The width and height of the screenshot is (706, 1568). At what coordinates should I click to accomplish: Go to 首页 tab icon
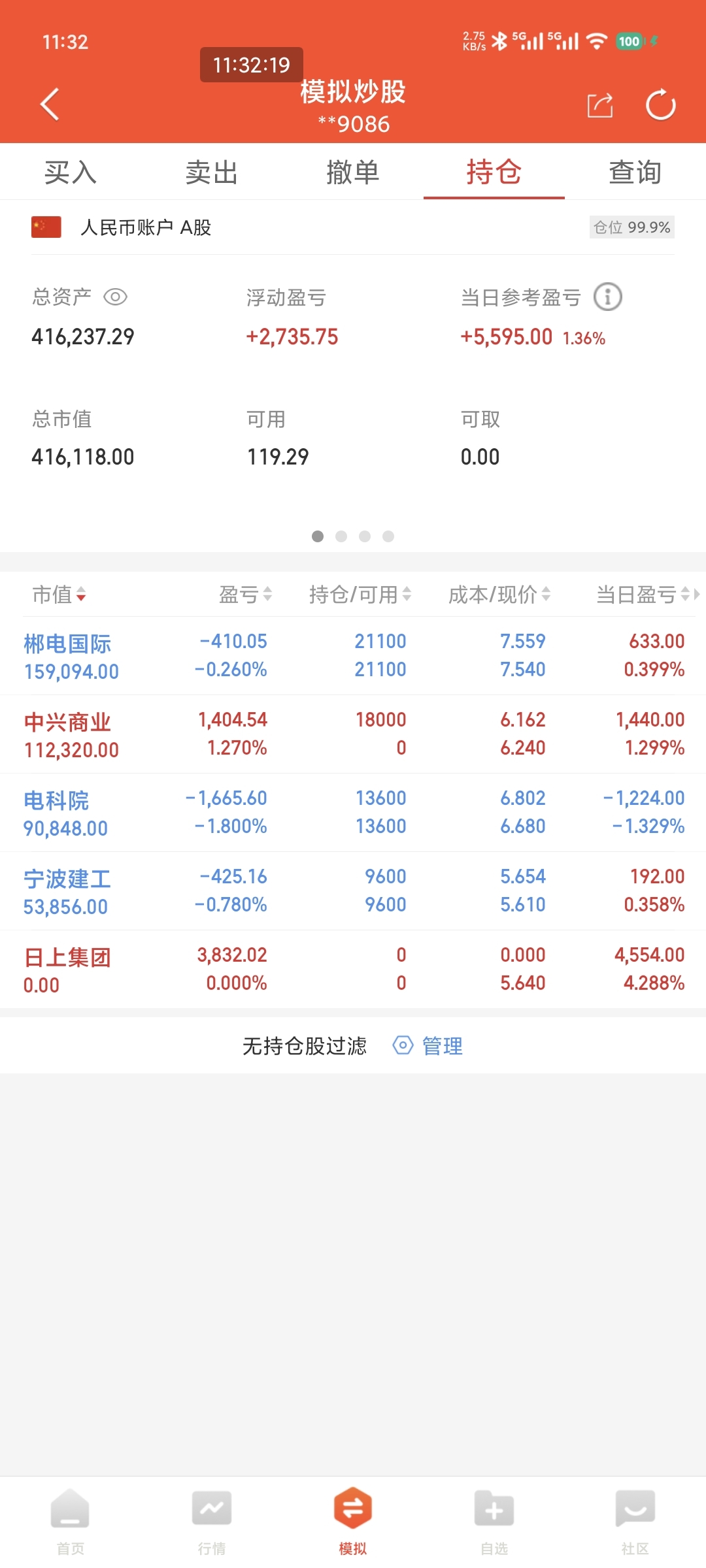point(70,1509)
